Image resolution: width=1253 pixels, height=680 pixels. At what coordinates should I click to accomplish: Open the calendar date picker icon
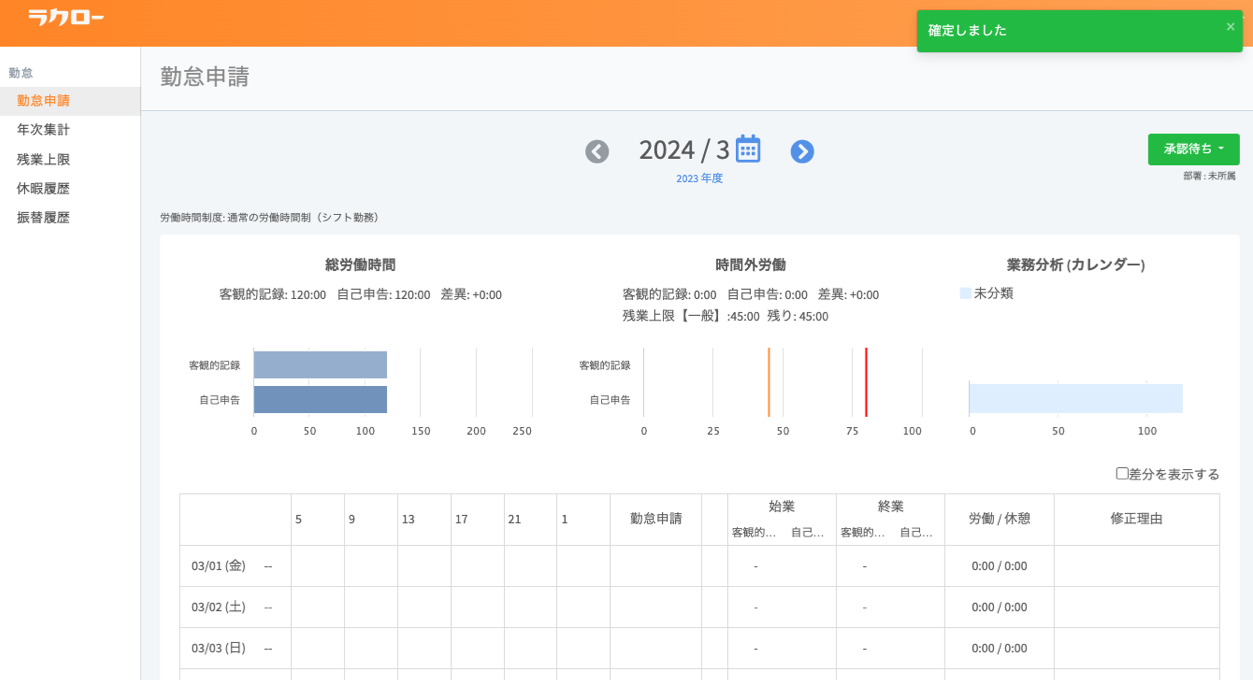click(x=748, y=149)
